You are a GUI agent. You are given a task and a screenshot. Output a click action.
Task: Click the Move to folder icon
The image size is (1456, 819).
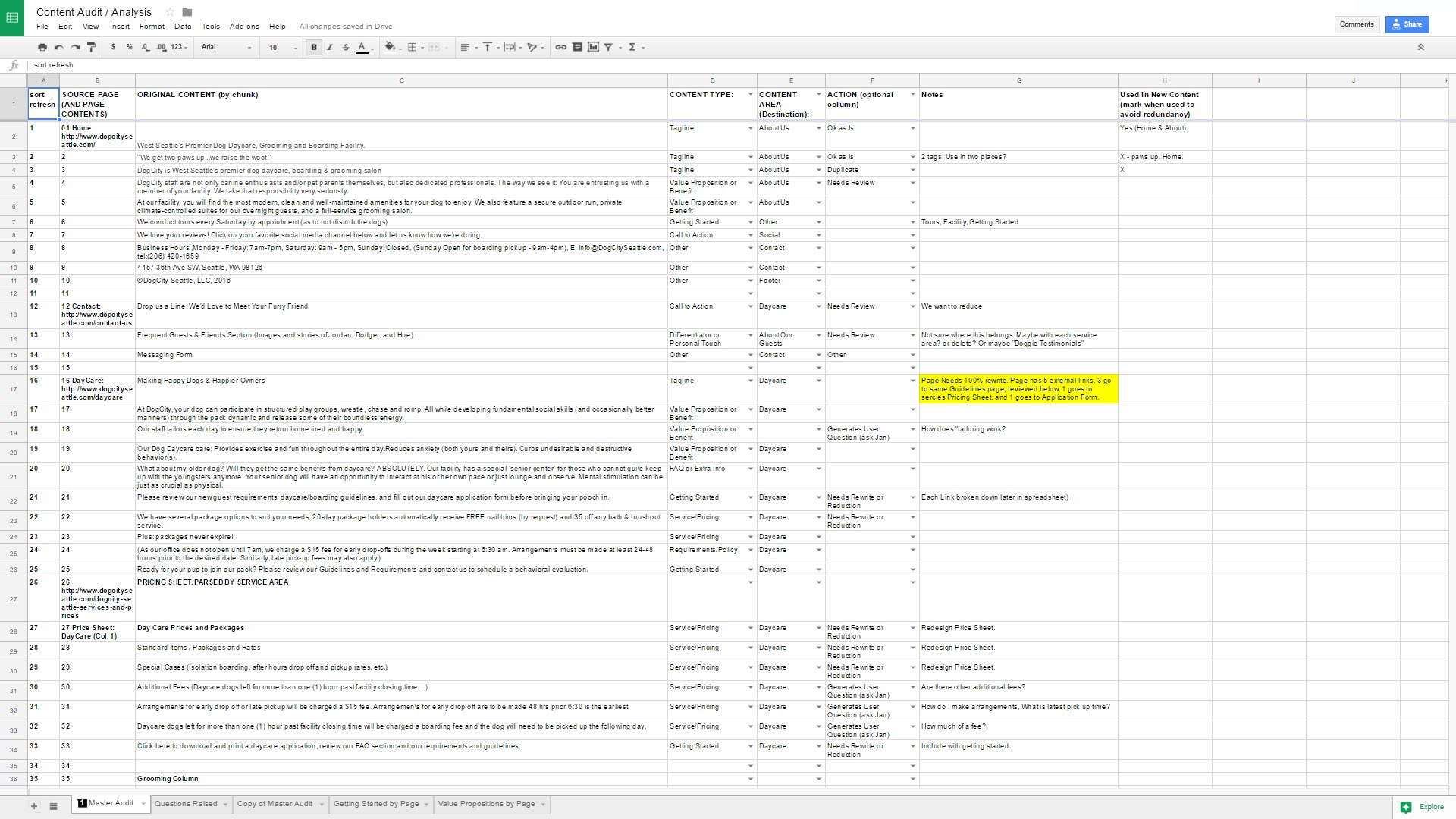(187, 12)
